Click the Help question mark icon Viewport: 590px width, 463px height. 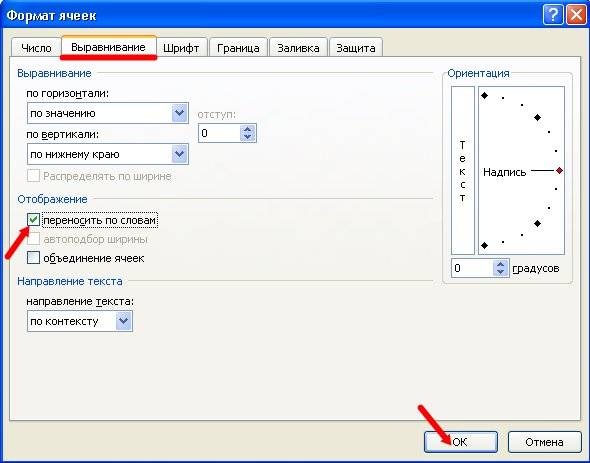pos(553,15)
